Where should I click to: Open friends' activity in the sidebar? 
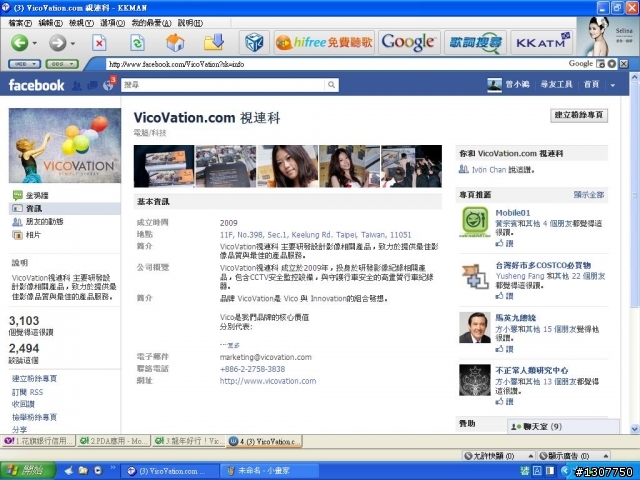click(x=44, y=222)
